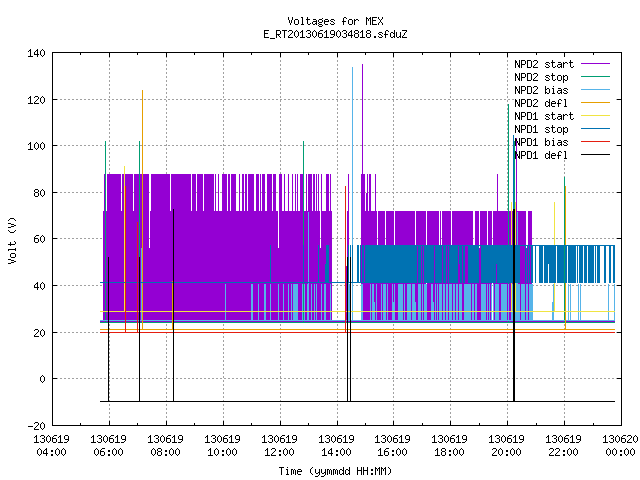Click the 'NPD2 defl' legend label
This screenshot has height=480, width=640.
541,103
